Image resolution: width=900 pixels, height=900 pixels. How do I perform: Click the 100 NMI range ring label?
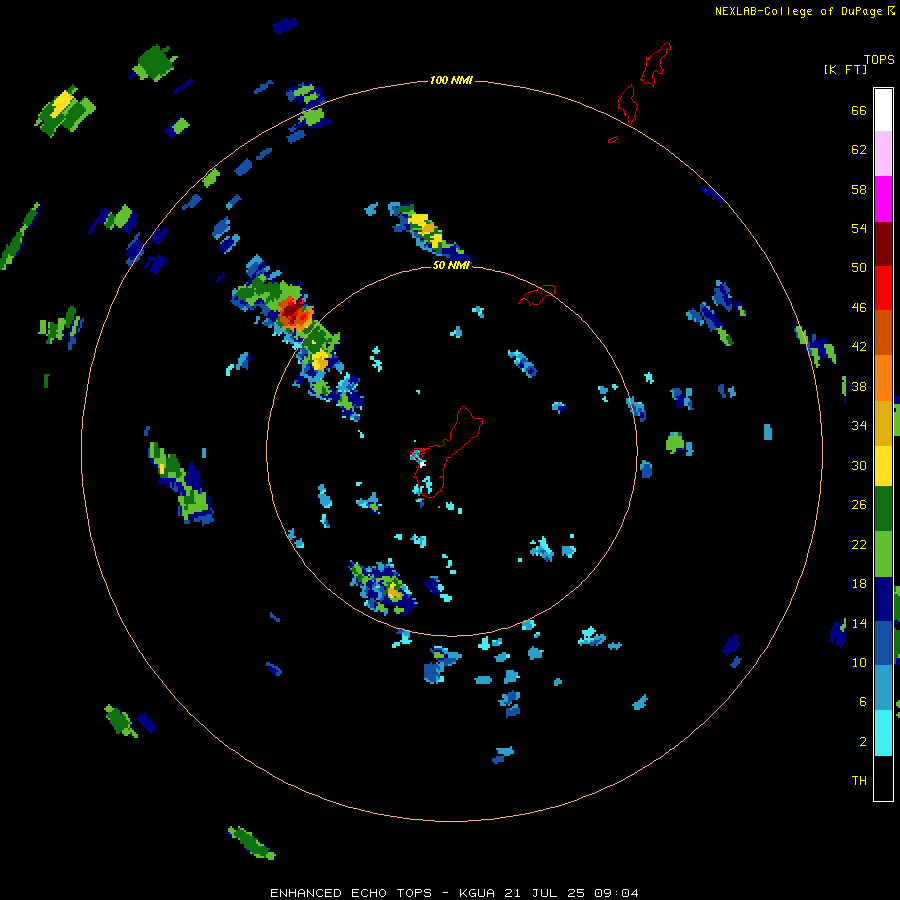(451, 80)
